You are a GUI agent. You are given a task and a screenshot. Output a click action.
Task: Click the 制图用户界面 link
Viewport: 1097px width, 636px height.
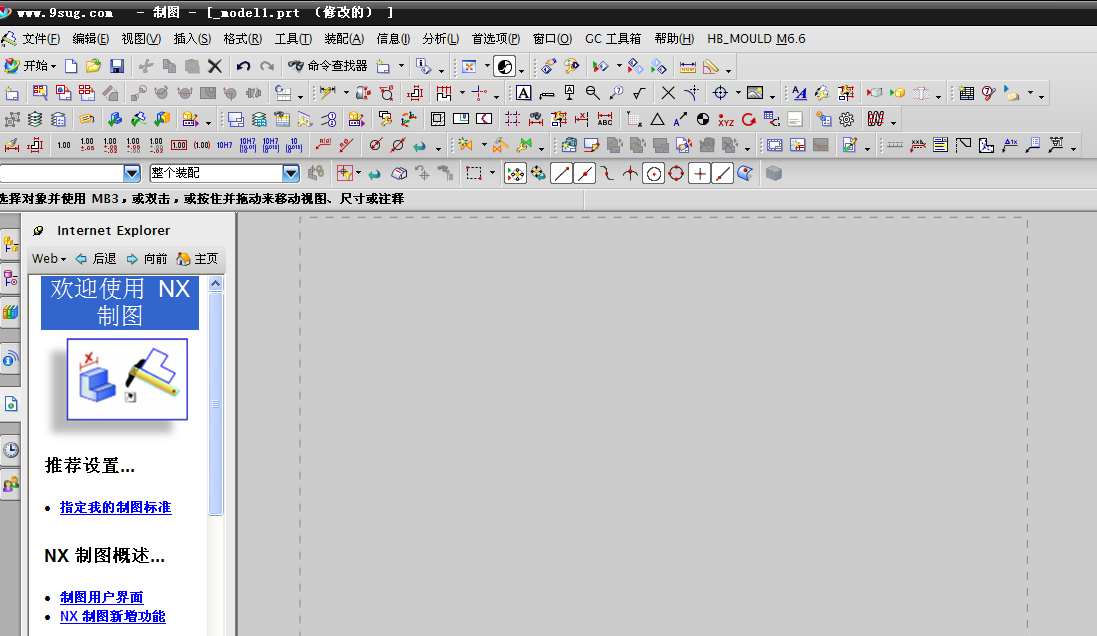pos(101,598)
